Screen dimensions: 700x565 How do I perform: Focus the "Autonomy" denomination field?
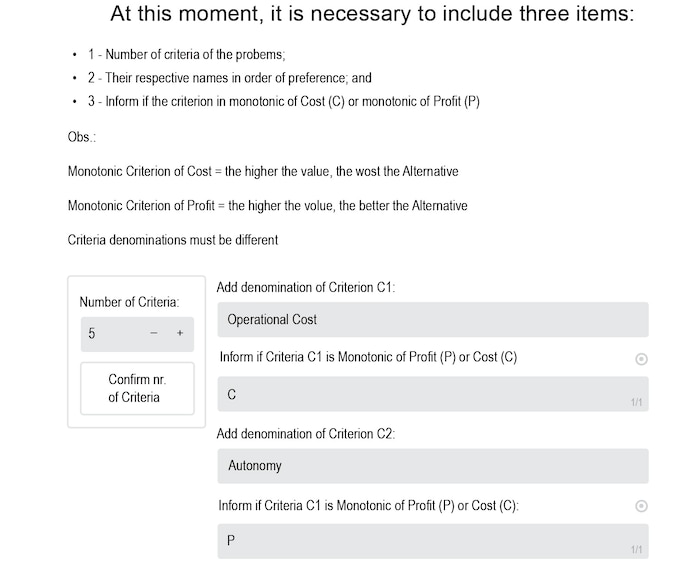[432, 466]
